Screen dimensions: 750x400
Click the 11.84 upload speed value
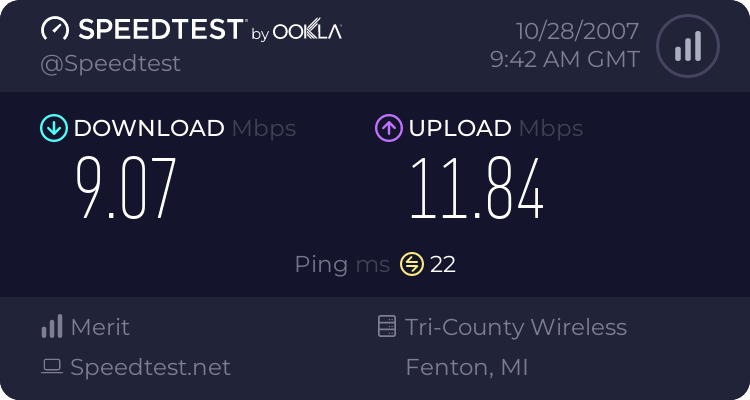point(476,189)
